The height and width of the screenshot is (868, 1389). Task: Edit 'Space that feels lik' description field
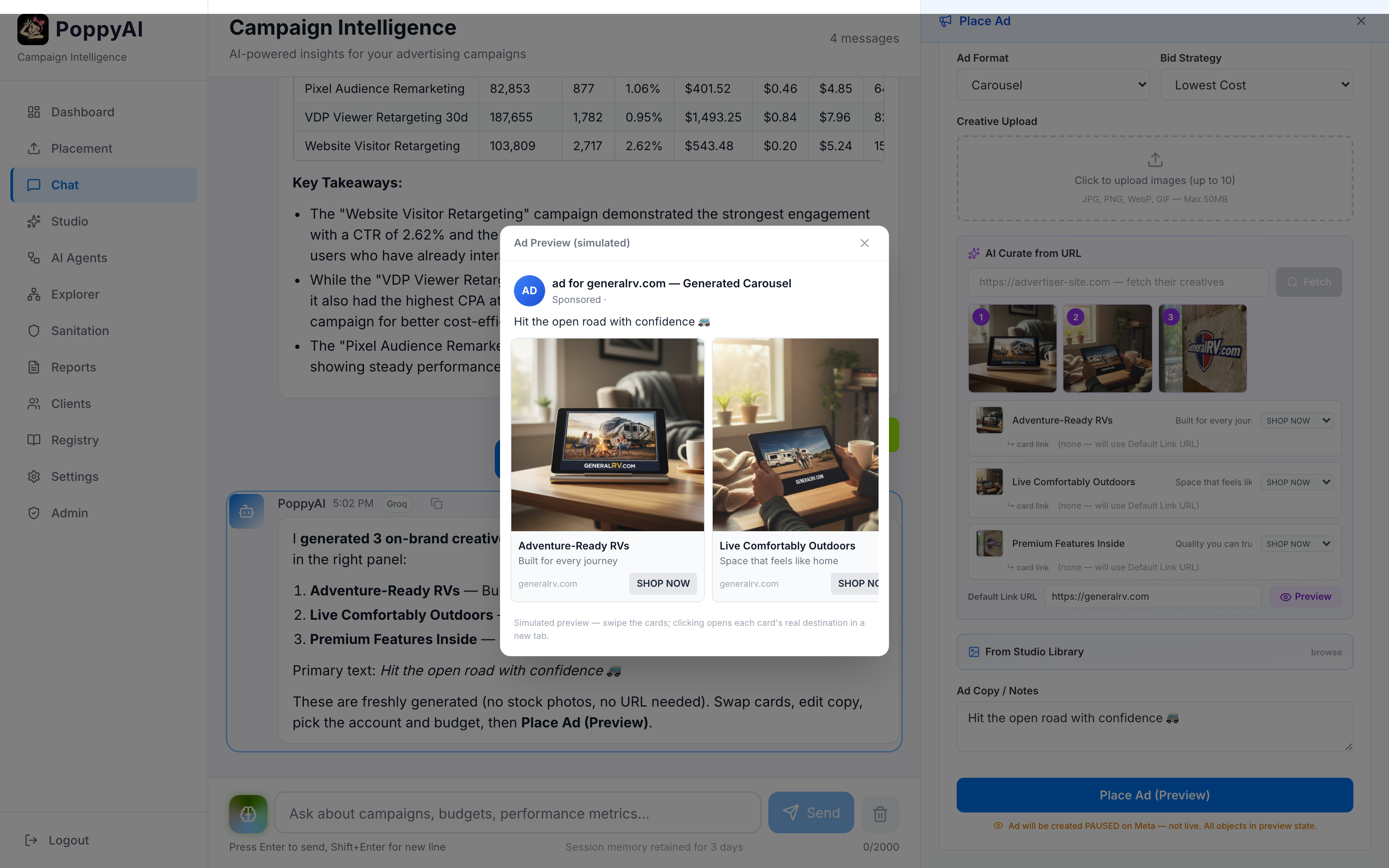(x=1213, y=482)
